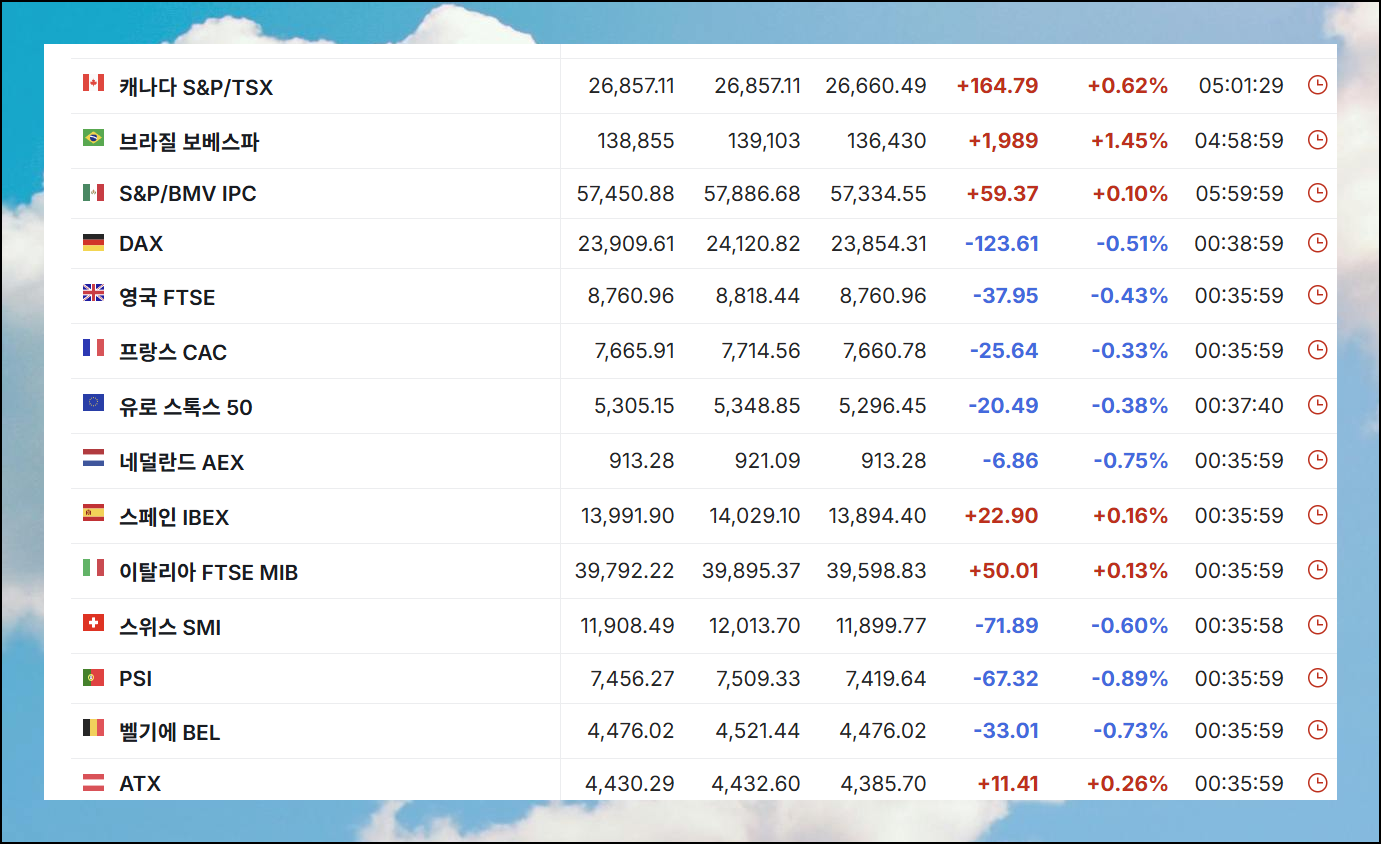1381x844 pixels.
Task: Click the clock icon in the 프랑스 CAC row
Action: click(x=1317, y=350)
